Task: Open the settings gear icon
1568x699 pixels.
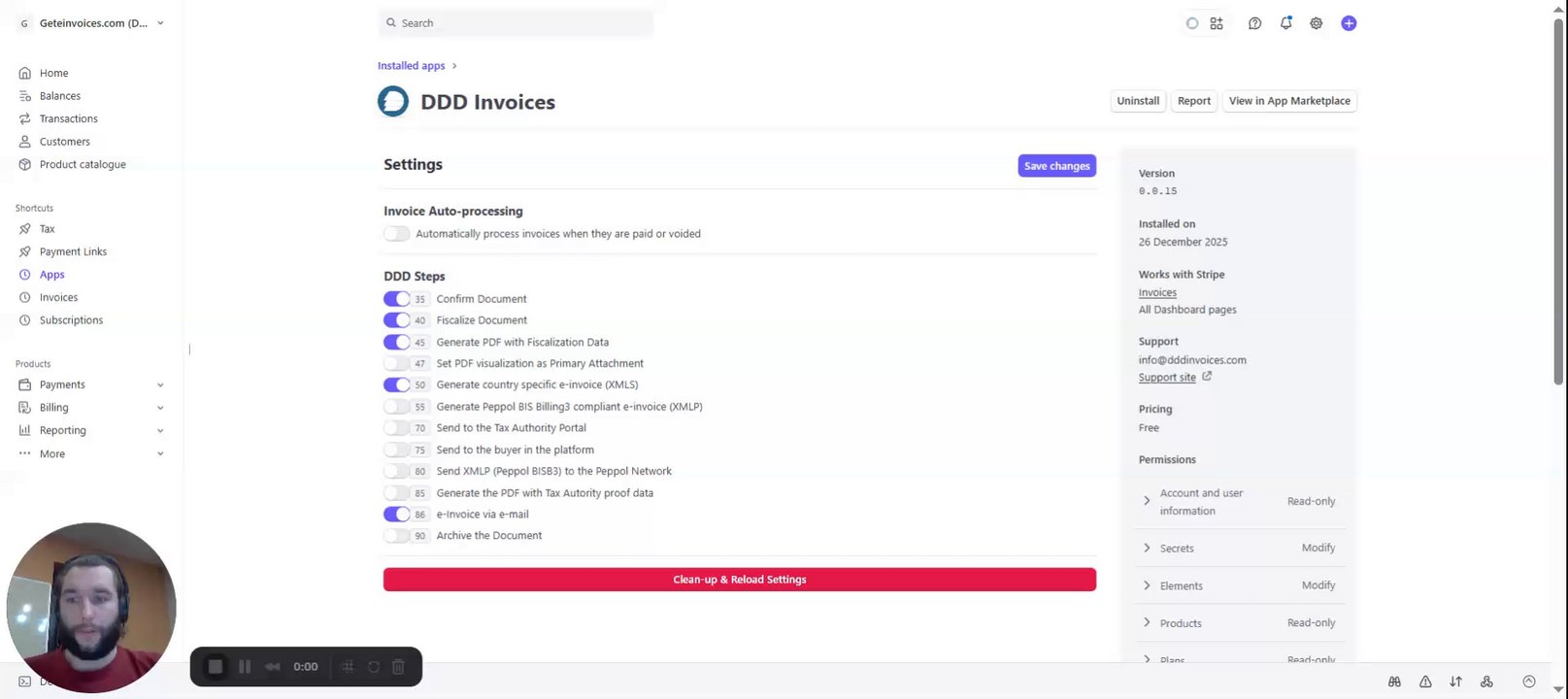Action: (x=1316, y=23)
